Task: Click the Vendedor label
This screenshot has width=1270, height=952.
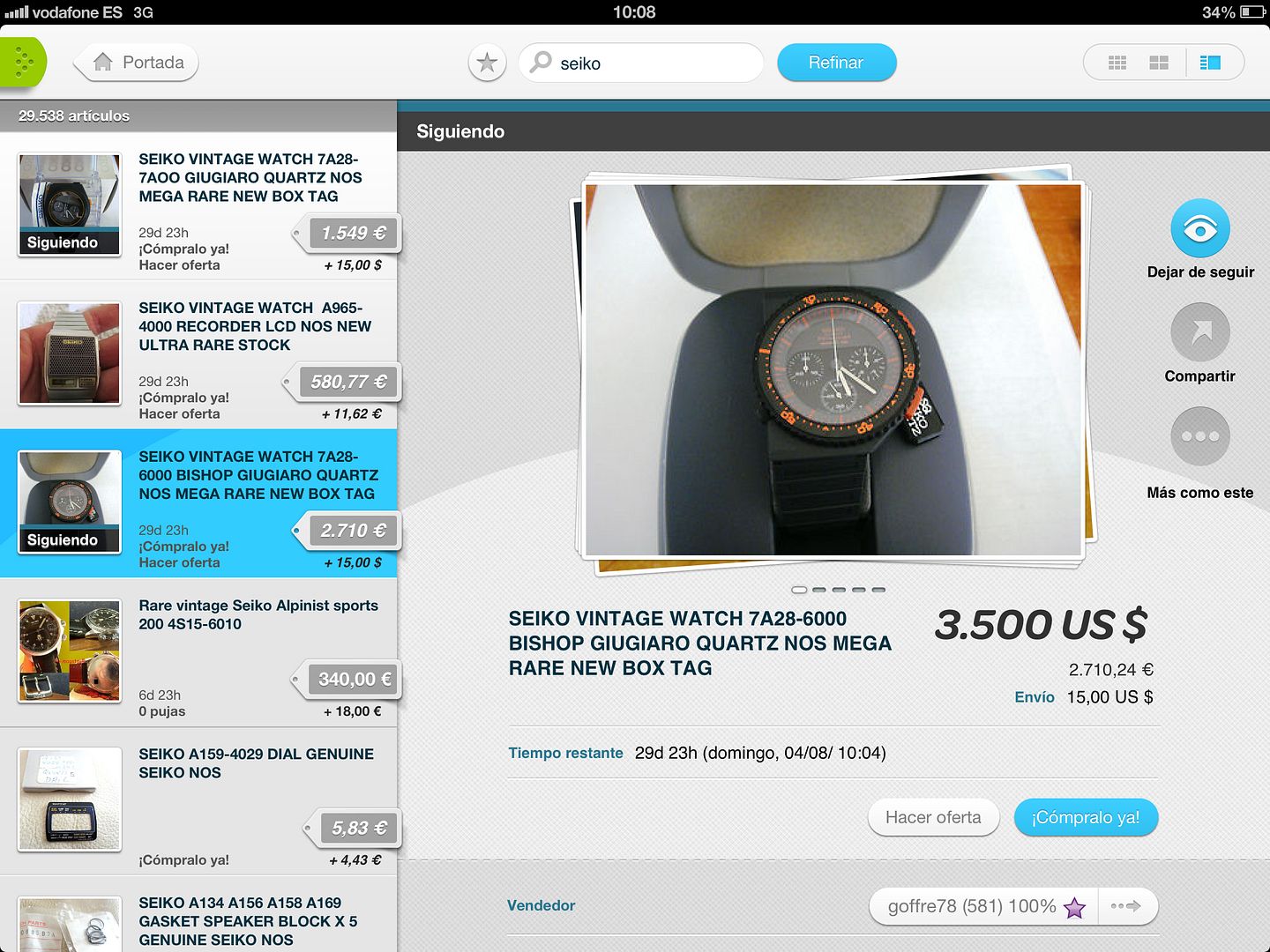Action: (x=541, y=905)
